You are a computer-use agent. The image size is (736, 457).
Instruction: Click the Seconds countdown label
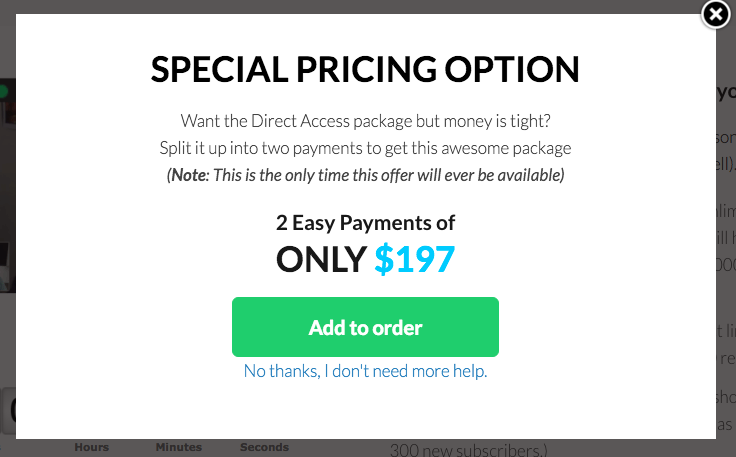tap(264, 447)
